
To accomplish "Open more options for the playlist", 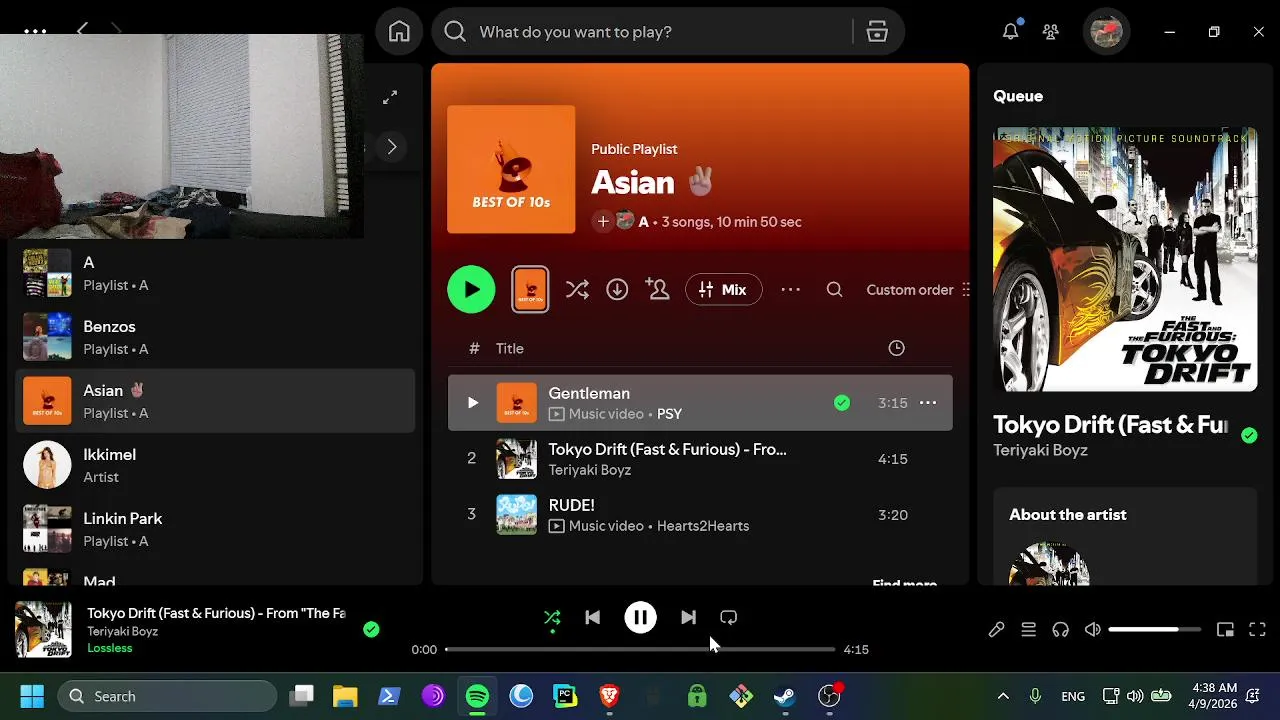I will click(x=790, y=290).
